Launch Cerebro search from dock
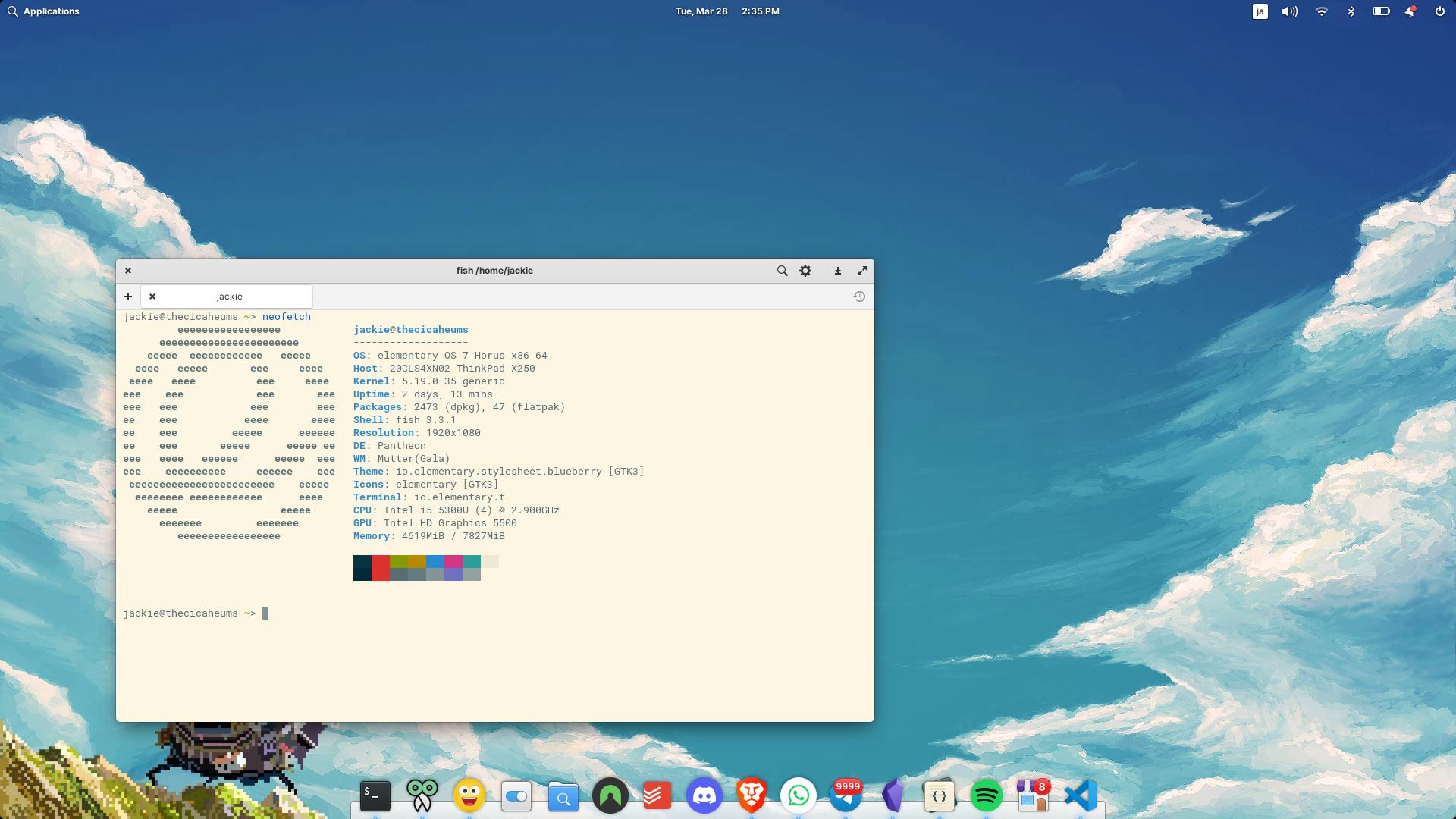Screen dimensions: 1456x819 563,795
